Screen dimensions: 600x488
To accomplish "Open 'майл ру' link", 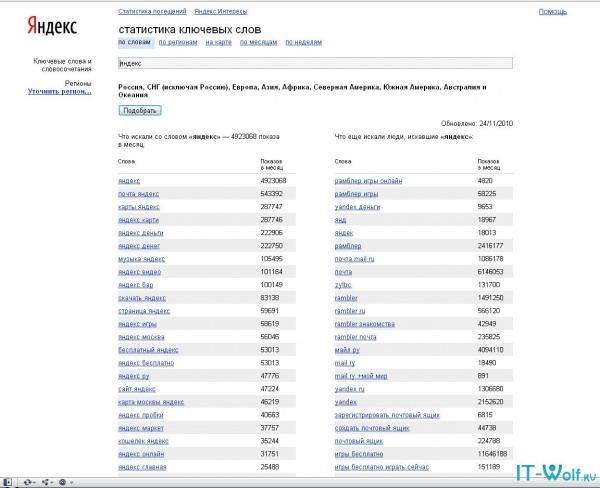I will click(347, 350).
